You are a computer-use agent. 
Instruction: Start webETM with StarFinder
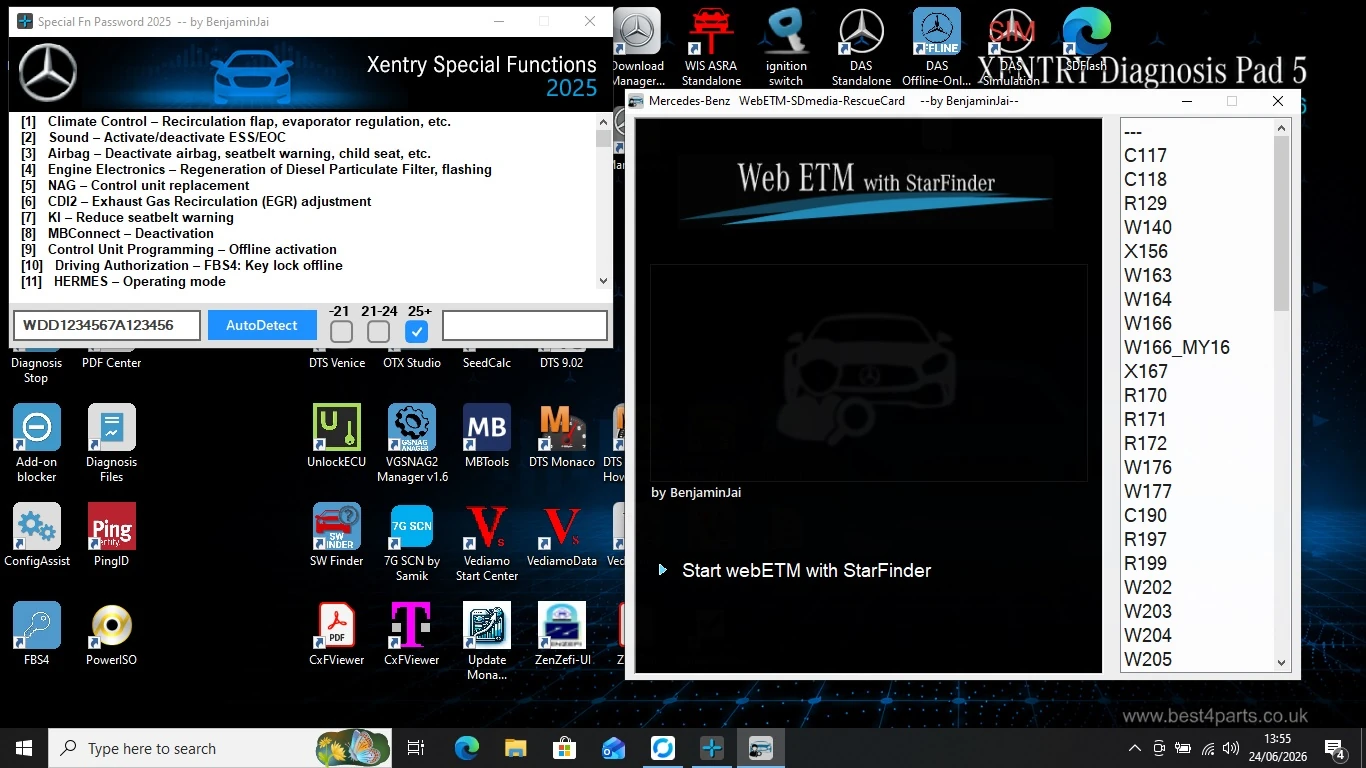(806, 570)
